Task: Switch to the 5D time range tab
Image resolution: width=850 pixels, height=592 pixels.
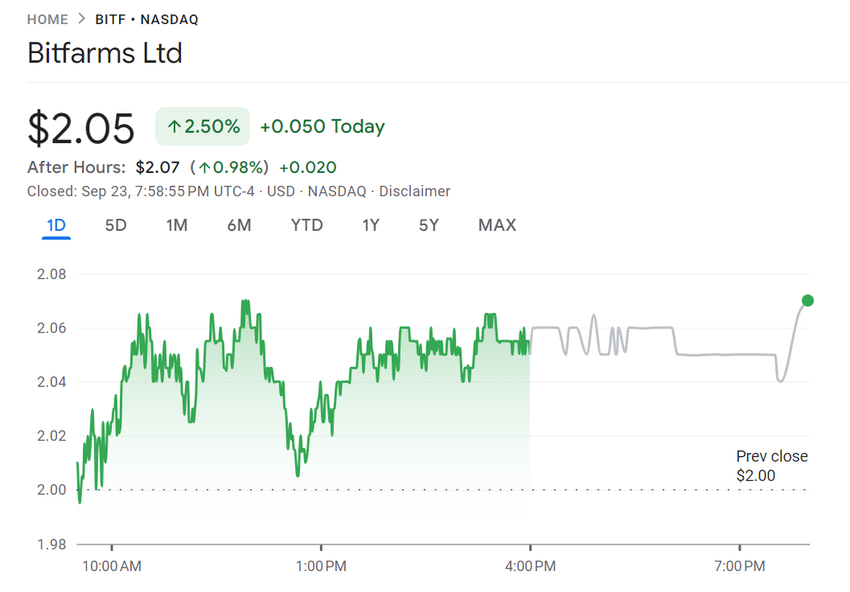Action: (x=115, y=225)
